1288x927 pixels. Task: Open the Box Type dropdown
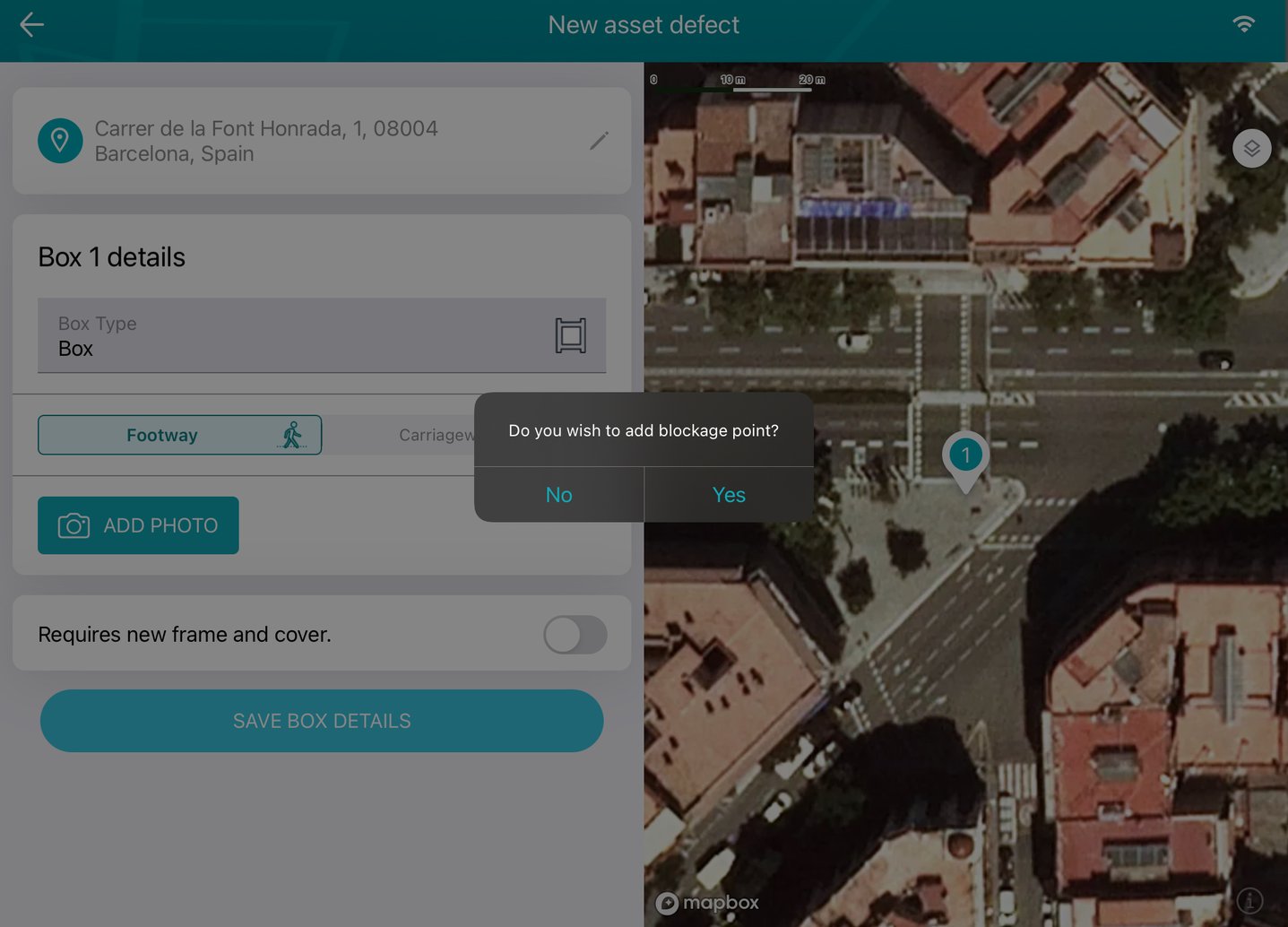point(305,336)
